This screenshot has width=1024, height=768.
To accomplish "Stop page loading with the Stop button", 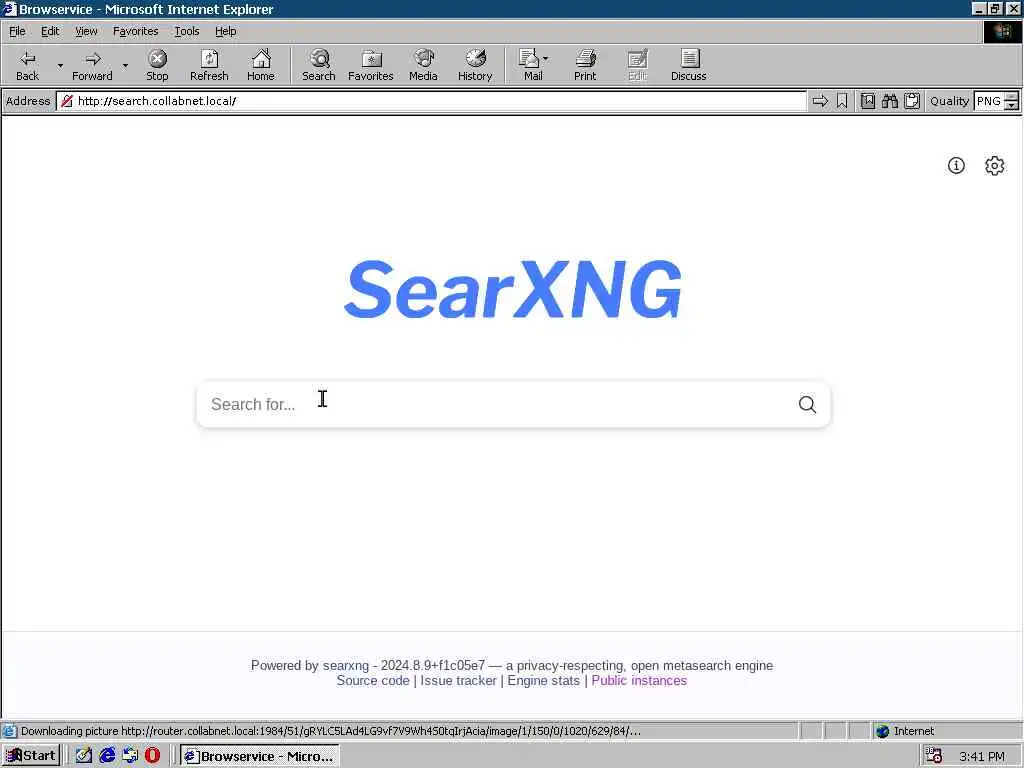I will click(157, 65).
